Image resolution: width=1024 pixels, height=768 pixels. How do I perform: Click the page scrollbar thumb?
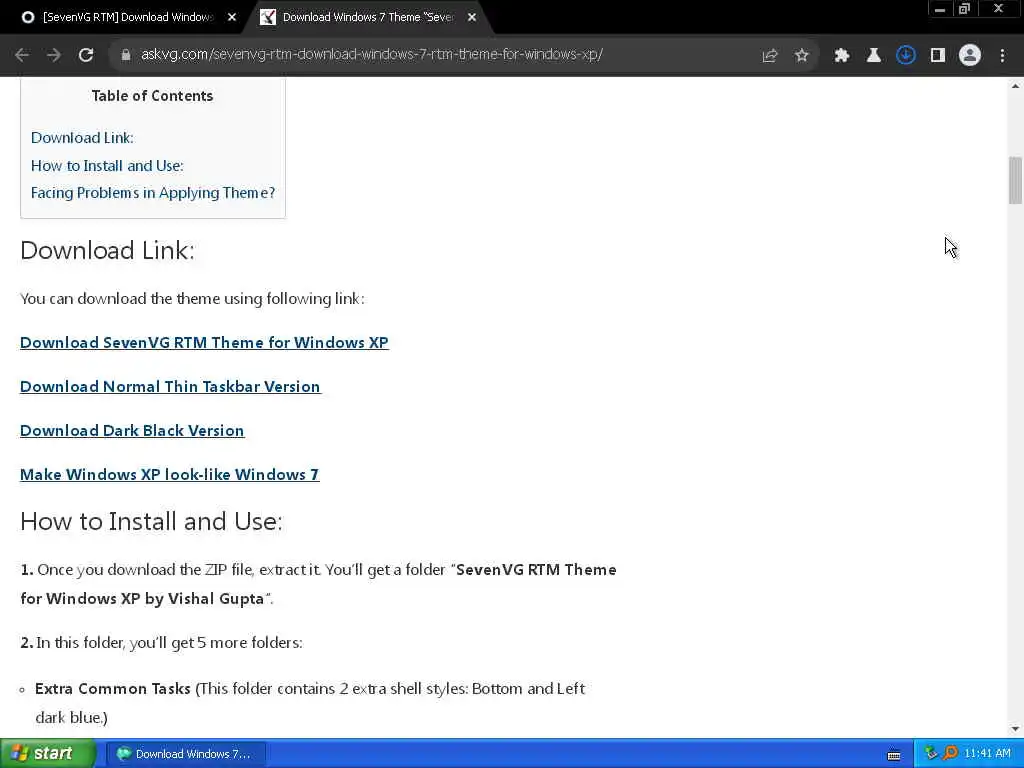click(1015, 180)
